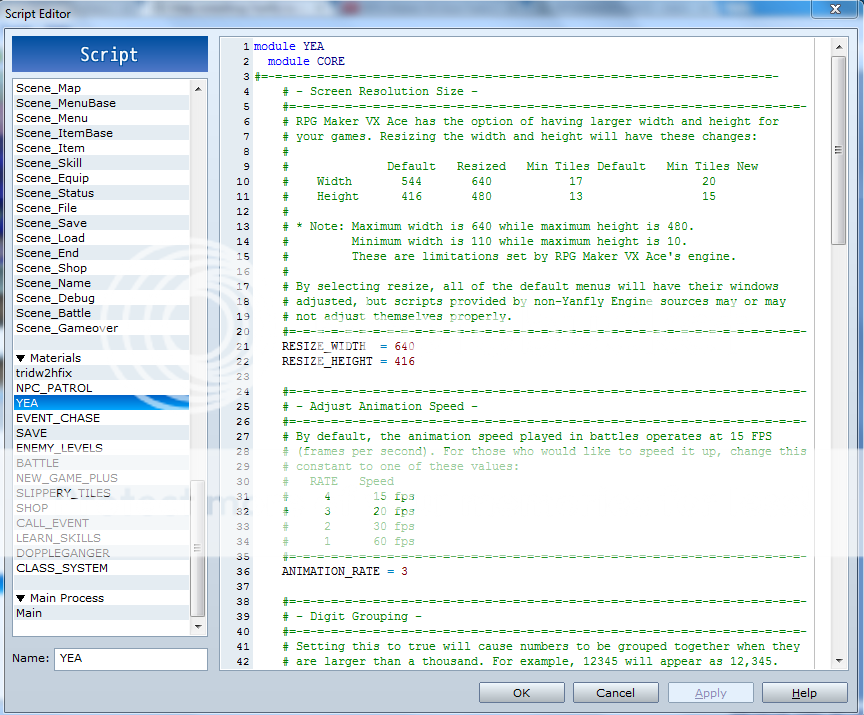864x715 pixels.
Task: Select the tridw2hfix script
Action: pyautogui.click(x=44, y=373)
